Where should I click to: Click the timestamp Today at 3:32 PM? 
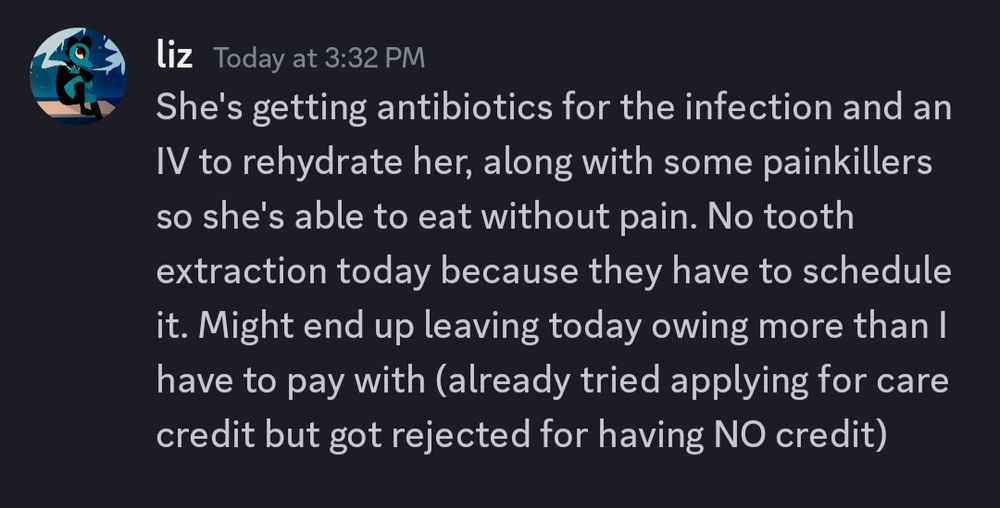(319, 58)
